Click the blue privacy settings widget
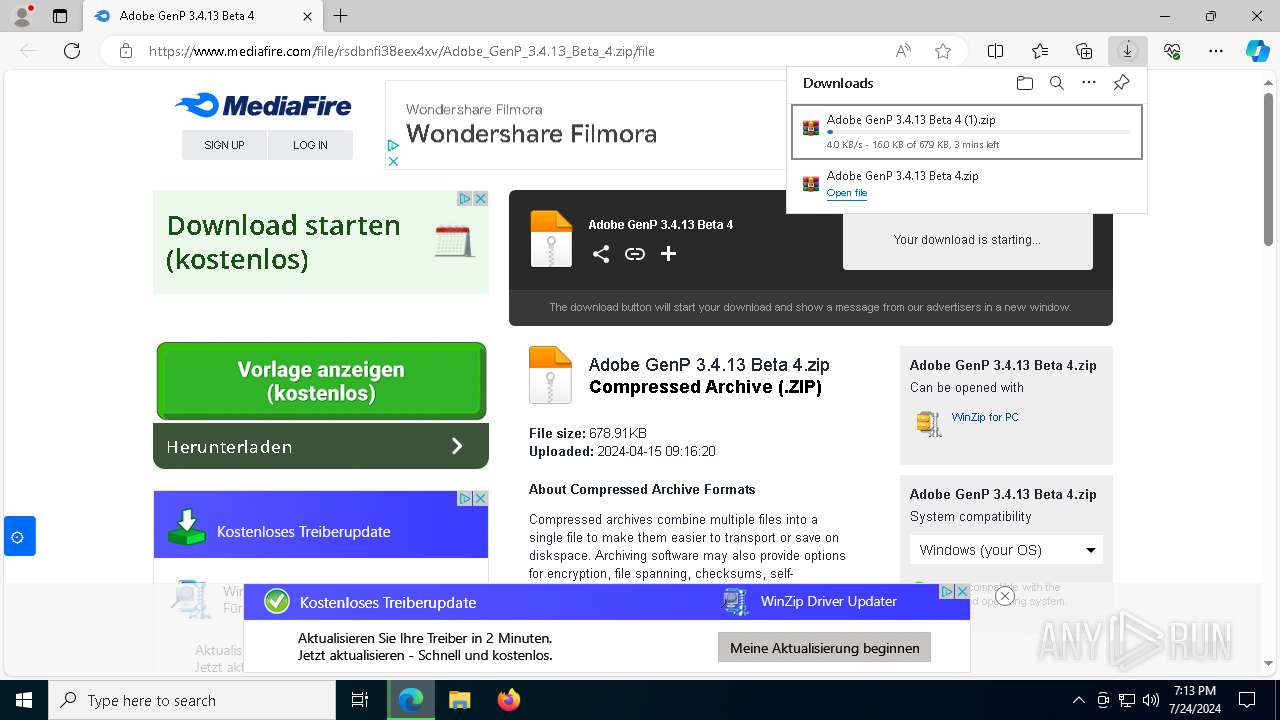Screen dimensions: 1280x720 [x=18, y=537]
